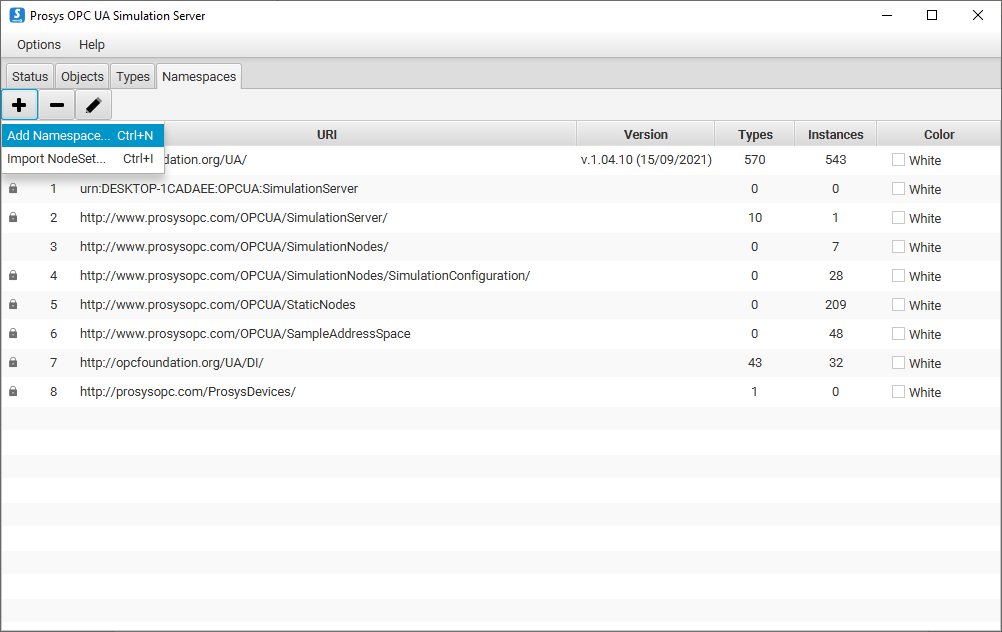Open the Options menu
The image size is (1002, 632).
click(x=39, y=45)
